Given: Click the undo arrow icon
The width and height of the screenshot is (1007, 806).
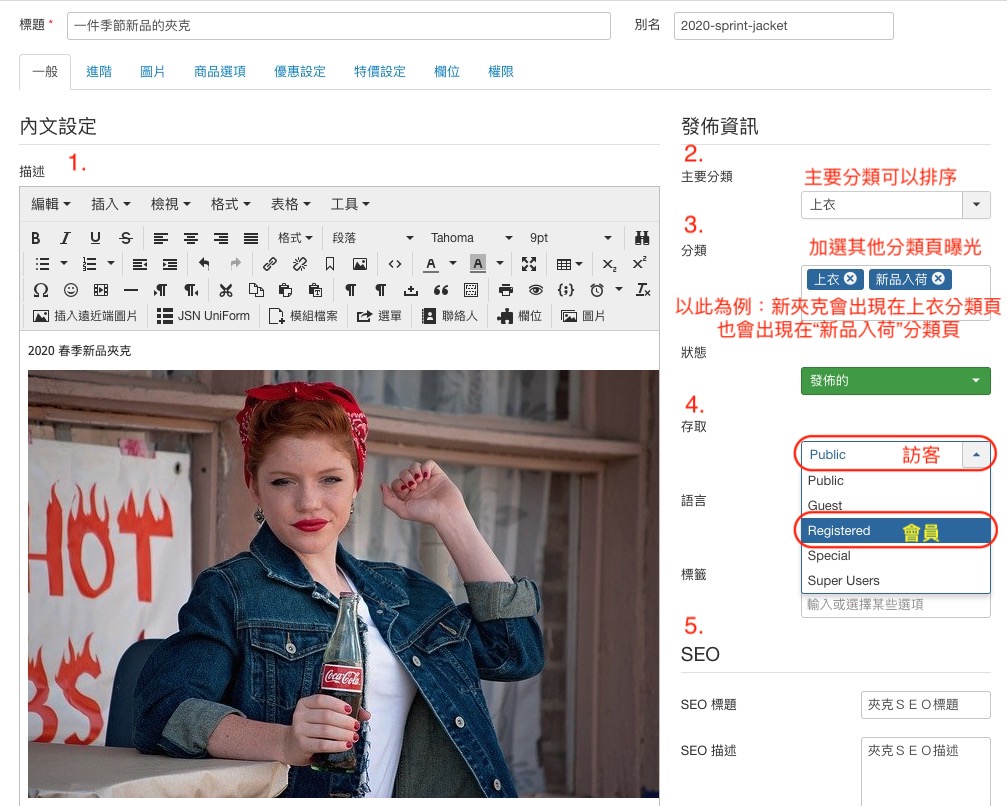Looking at the screenshot, I should (x=204, y=264).
